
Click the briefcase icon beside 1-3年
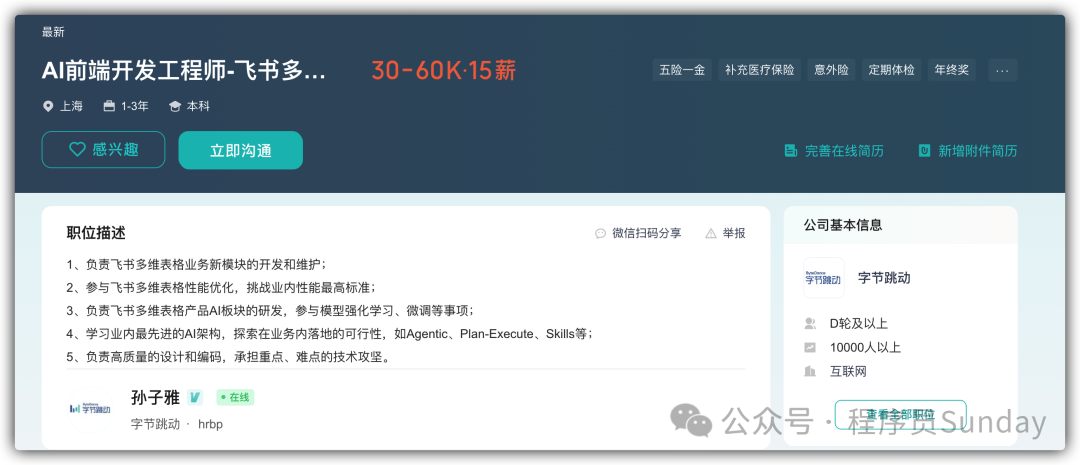pos(110,106)
